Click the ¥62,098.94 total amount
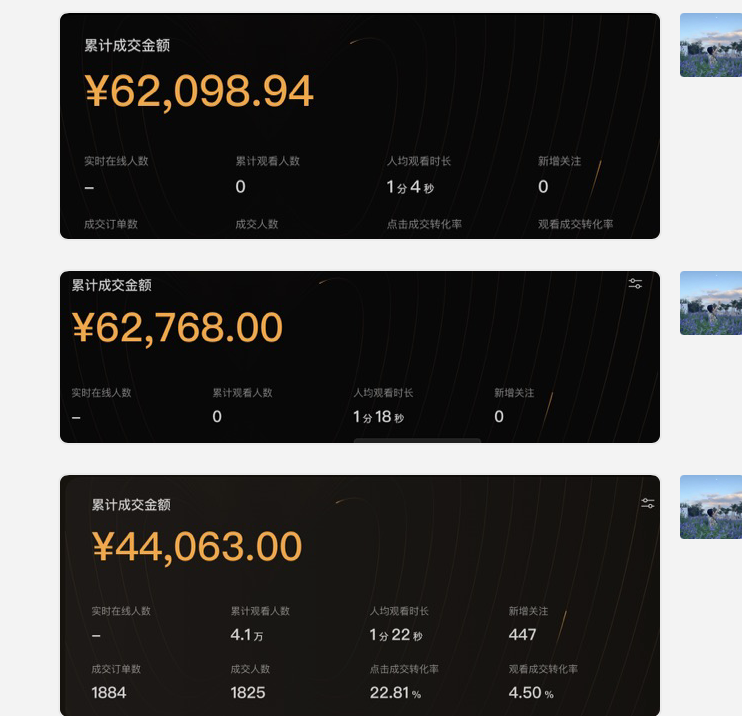 pos(199,92)
